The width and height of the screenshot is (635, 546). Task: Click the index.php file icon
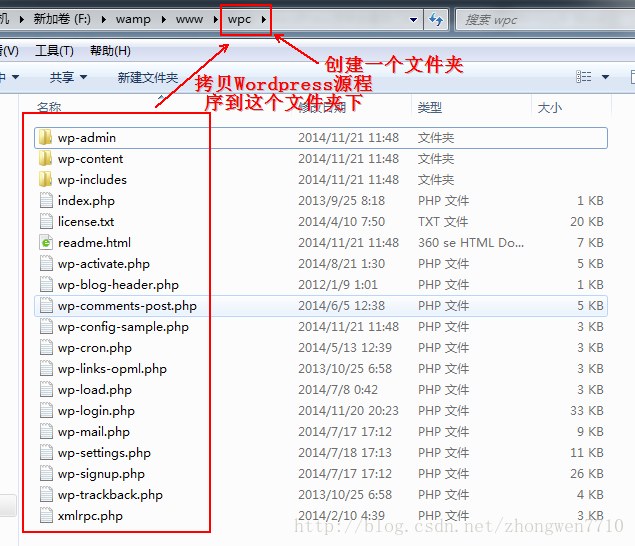(46, 200)
